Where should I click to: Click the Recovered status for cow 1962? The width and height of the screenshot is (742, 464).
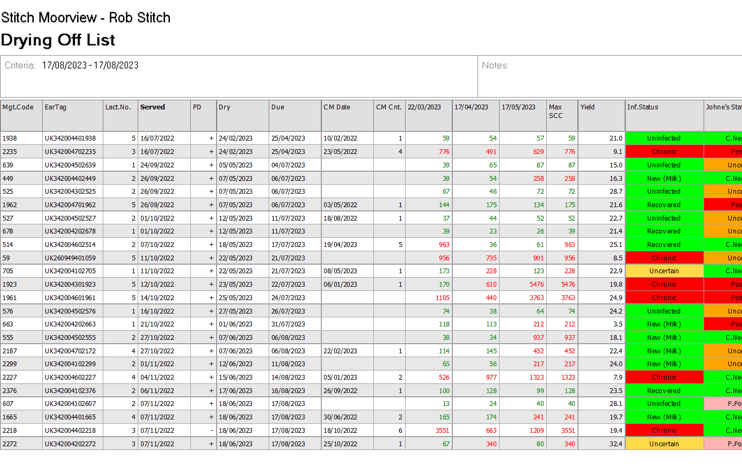pyautogui.click(x=663, y=205)
